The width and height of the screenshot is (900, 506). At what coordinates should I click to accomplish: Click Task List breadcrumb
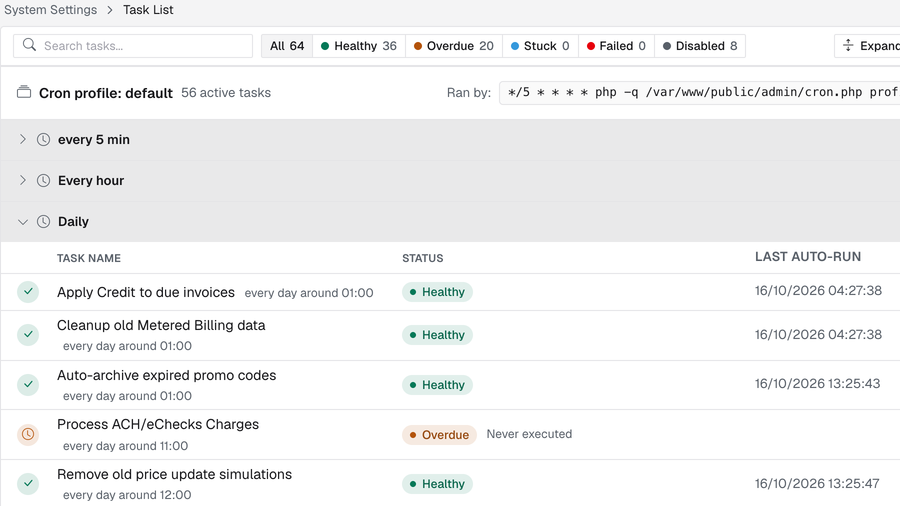point(148,10)
